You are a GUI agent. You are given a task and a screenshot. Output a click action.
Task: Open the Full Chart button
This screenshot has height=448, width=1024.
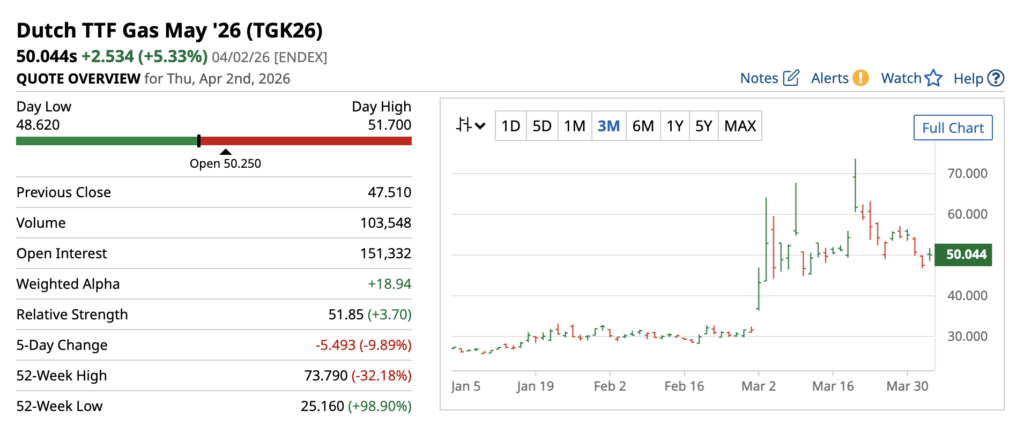(953, 128)
